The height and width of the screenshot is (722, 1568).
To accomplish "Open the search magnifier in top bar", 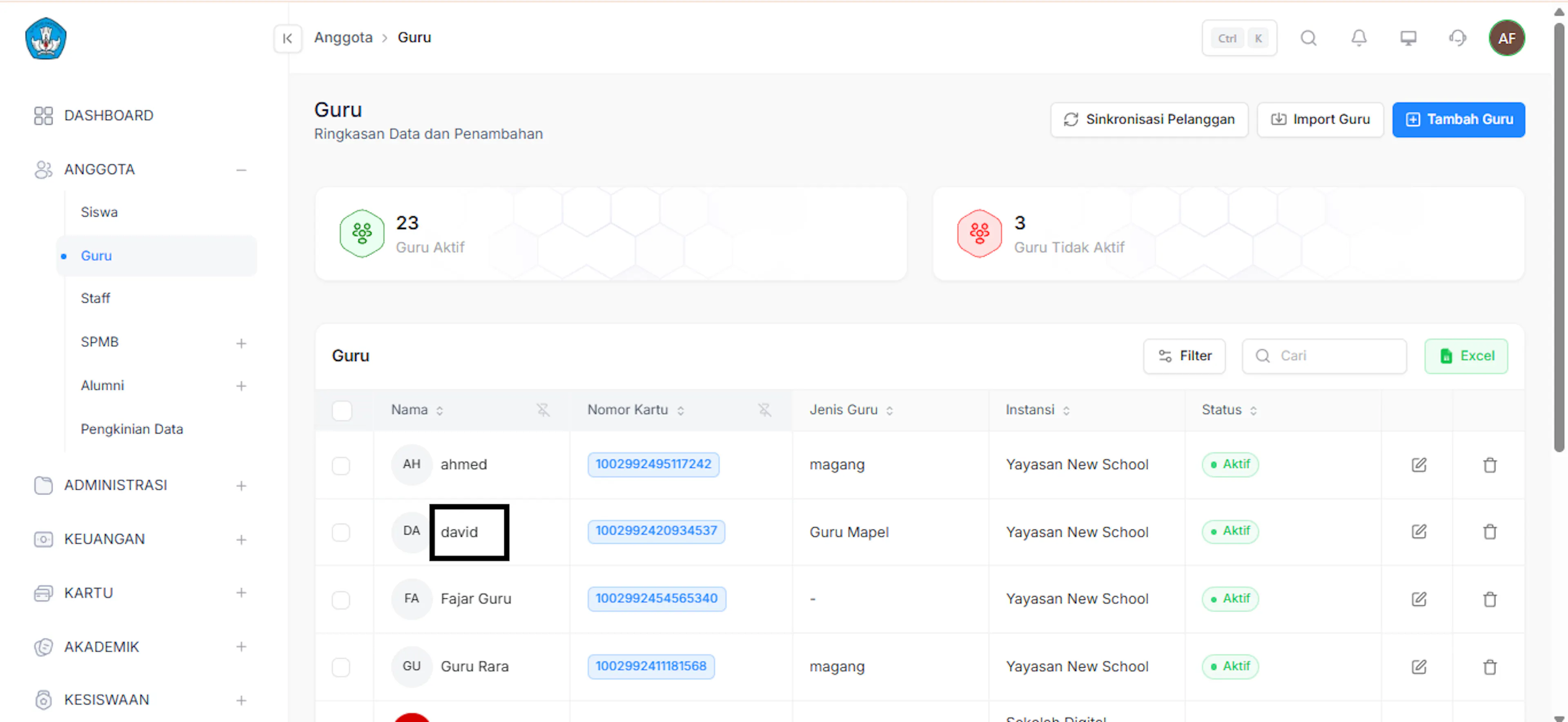I will [1309, 38].
